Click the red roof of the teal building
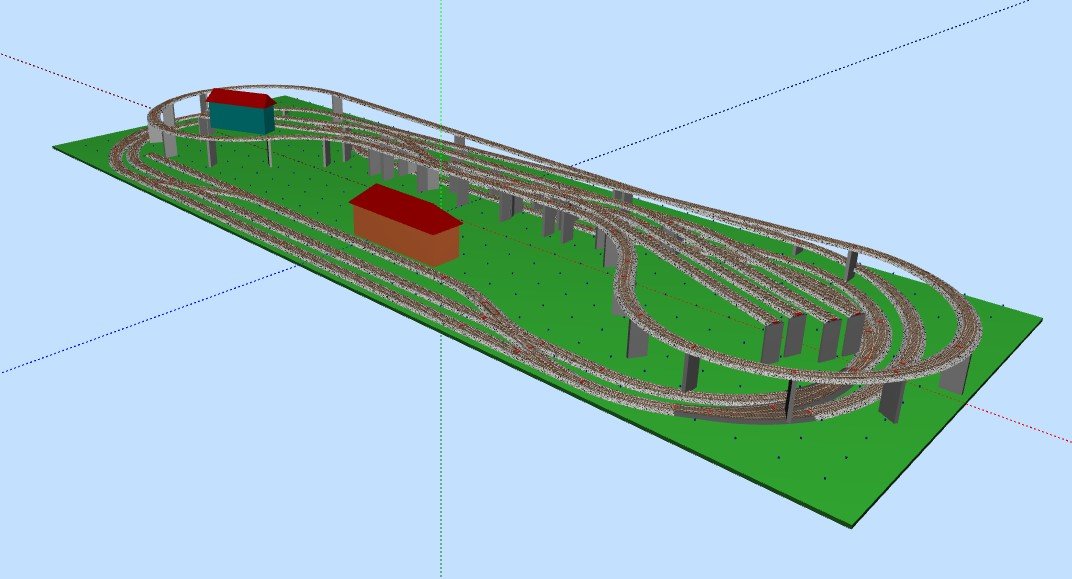 (x=240, y=98)
